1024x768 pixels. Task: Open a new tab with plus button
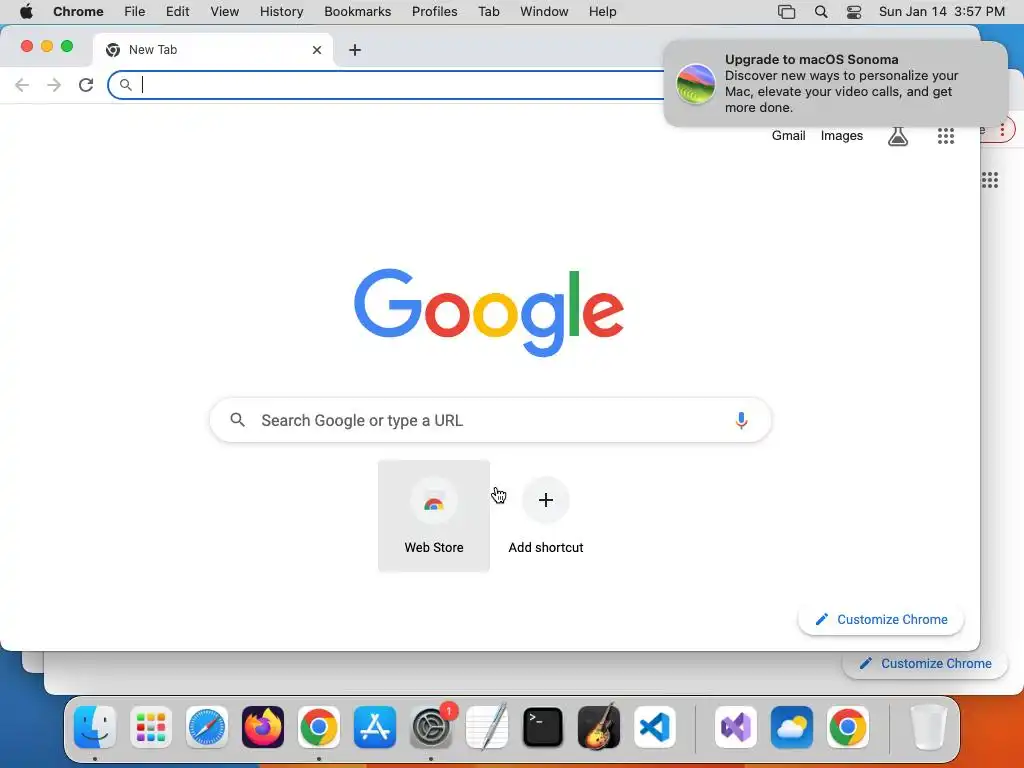tap(355, 50)
